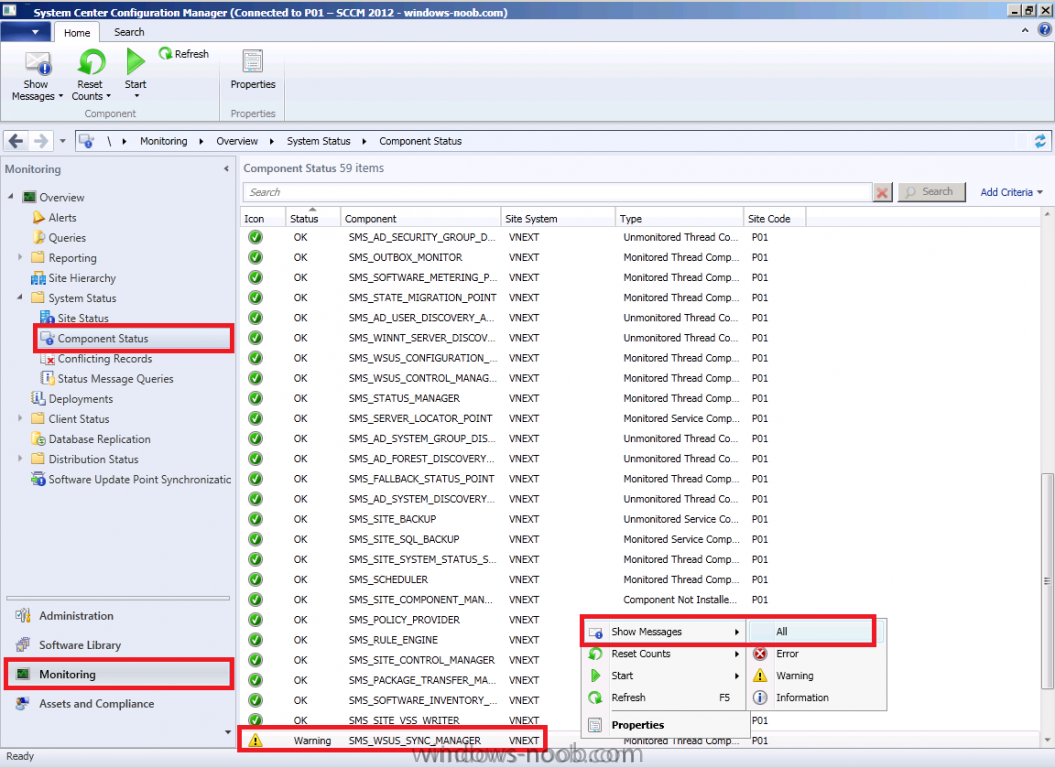Click into the Search input field
Screen dimensions: 1055x768
(557, 193)
